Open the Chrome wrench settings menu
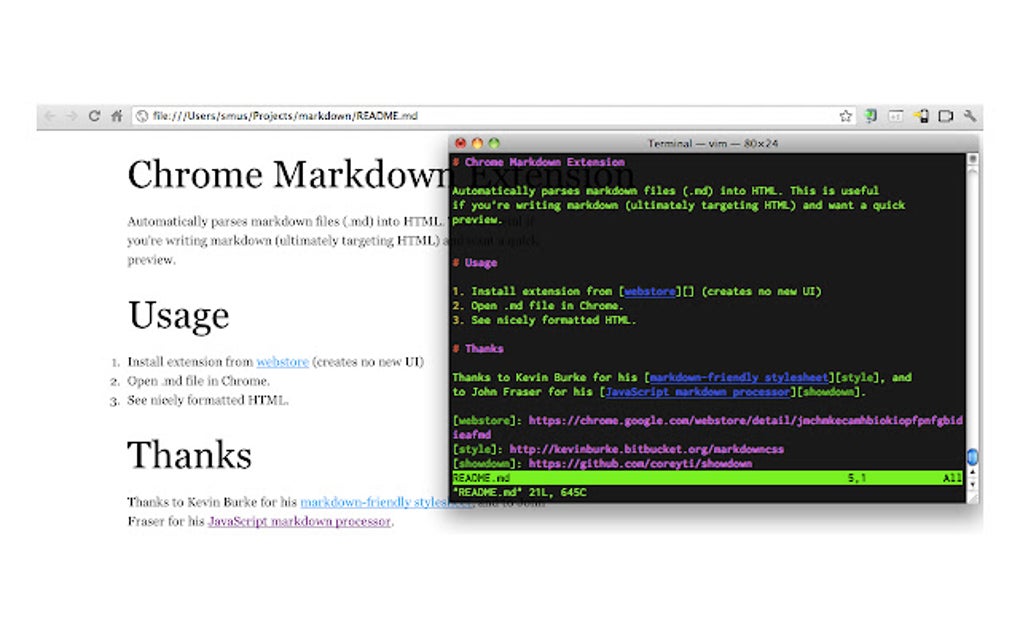The width and height of the screenshot is (1020, 638). pos(968,115)
